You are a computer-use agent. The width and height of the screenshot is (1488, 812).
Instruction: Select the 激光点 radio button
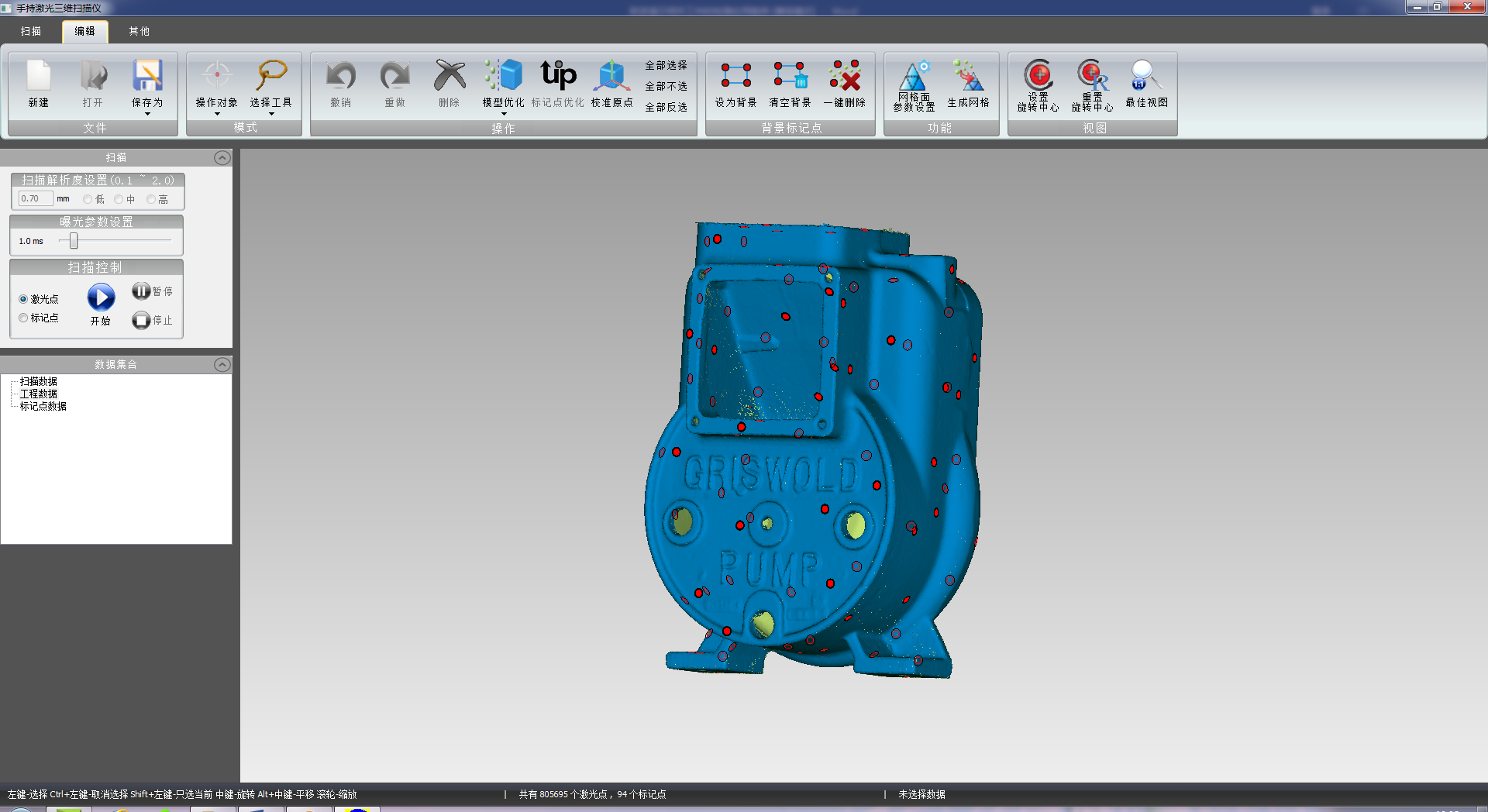click(23, 299)
